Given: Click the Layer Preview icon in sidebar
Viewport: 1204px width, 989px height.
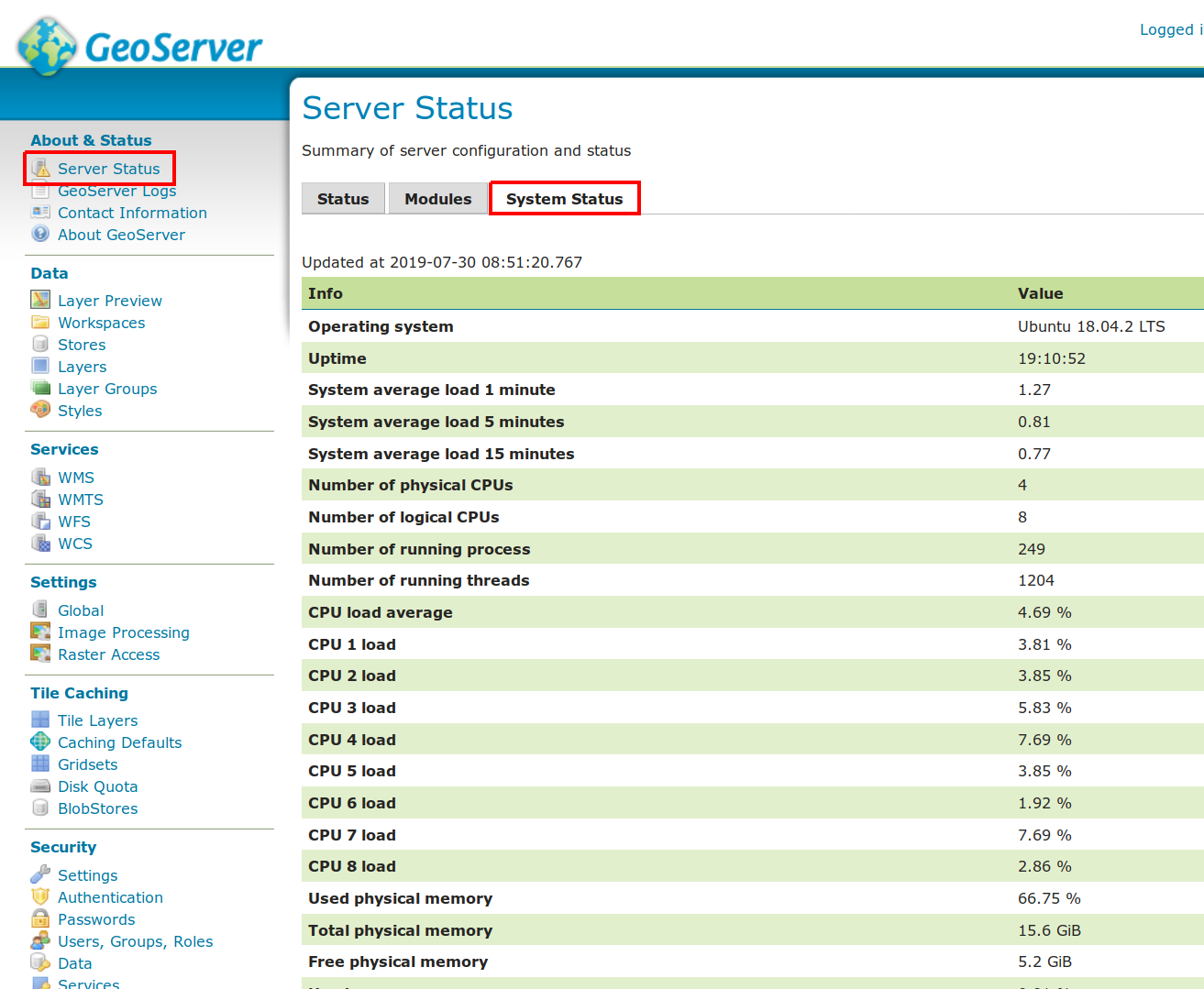Looking at the screenshot, I should pyautogui.click(x=40, y=300).
